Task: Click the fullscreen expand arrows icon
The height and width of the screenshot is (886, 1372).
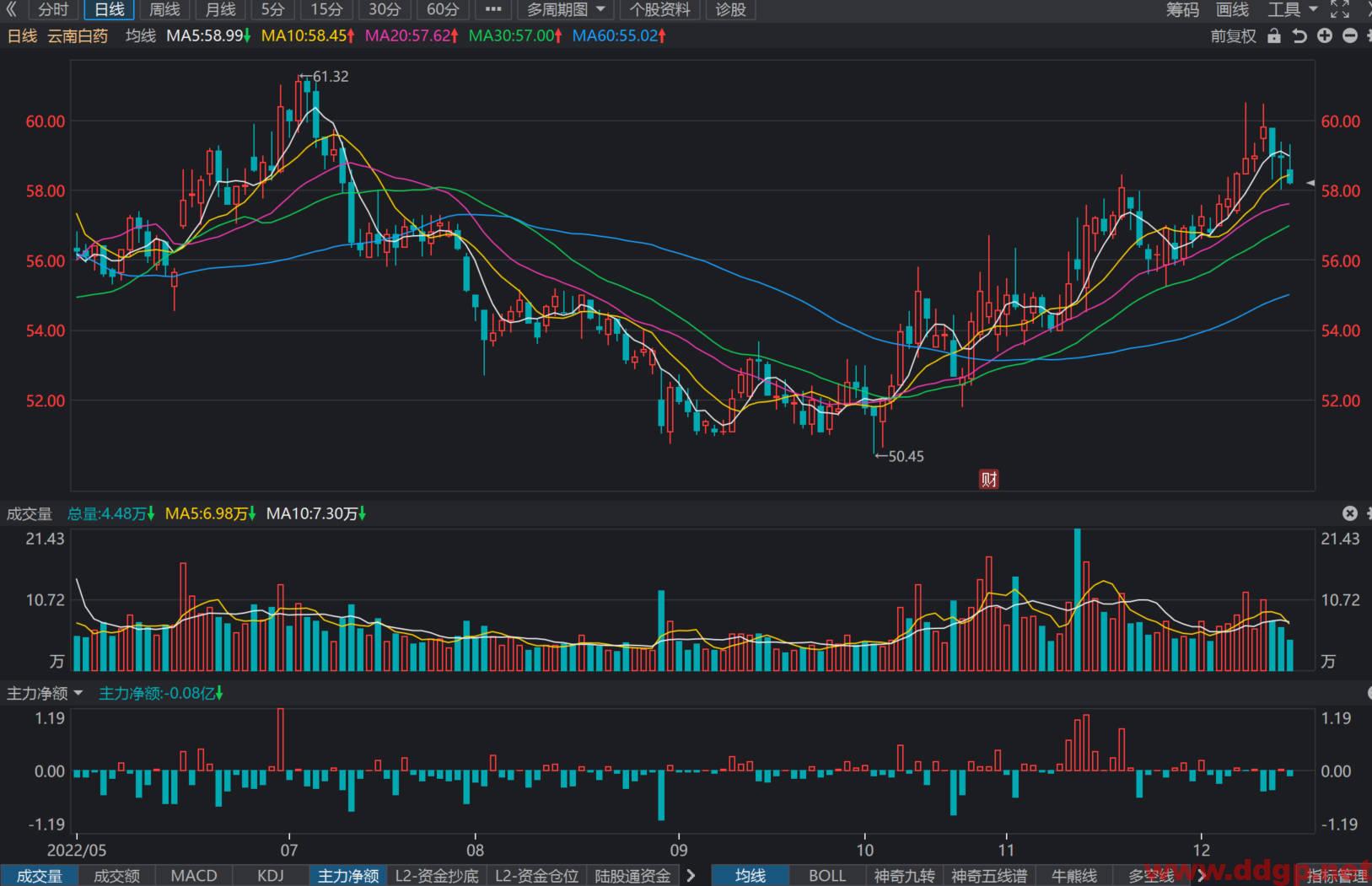Action: pyautogui.click(x=1340, y=9)
